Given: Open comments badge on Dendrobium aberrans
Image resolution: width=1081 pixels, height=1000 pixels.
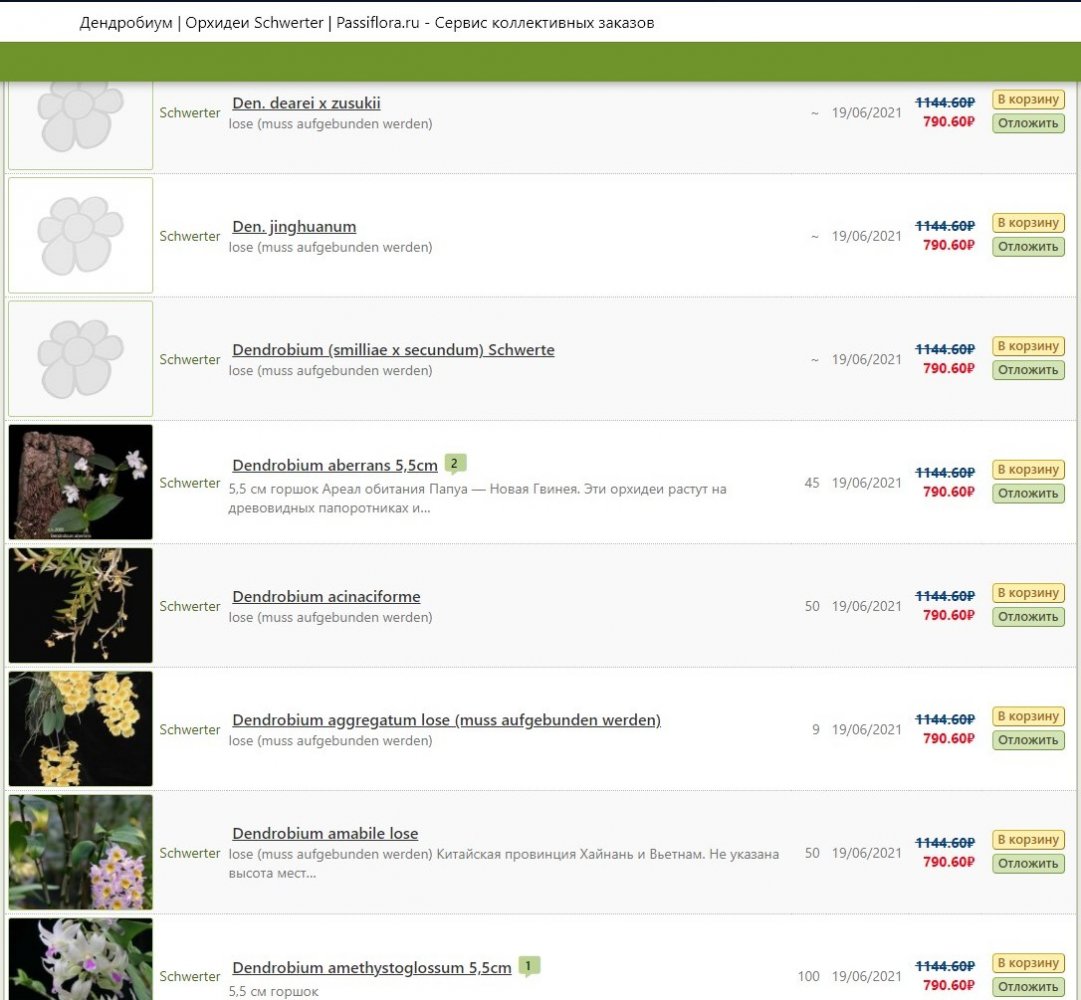Looking at the screenshot, I should click(x=455, y=463).
